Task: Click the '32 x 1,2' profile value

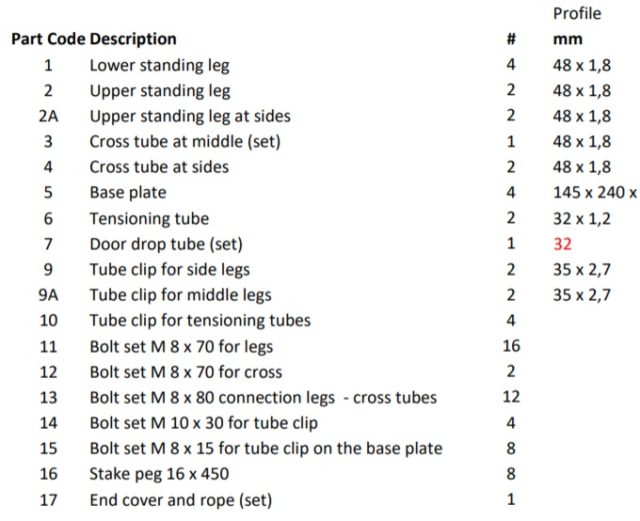Action: coord(582,219)
